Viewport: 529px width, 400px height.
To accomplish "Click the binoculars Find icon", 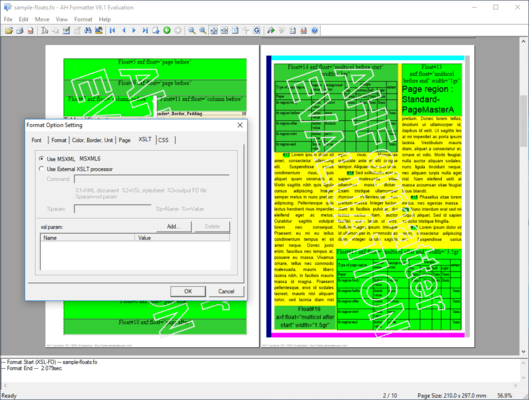I will [x=88, y=31].
